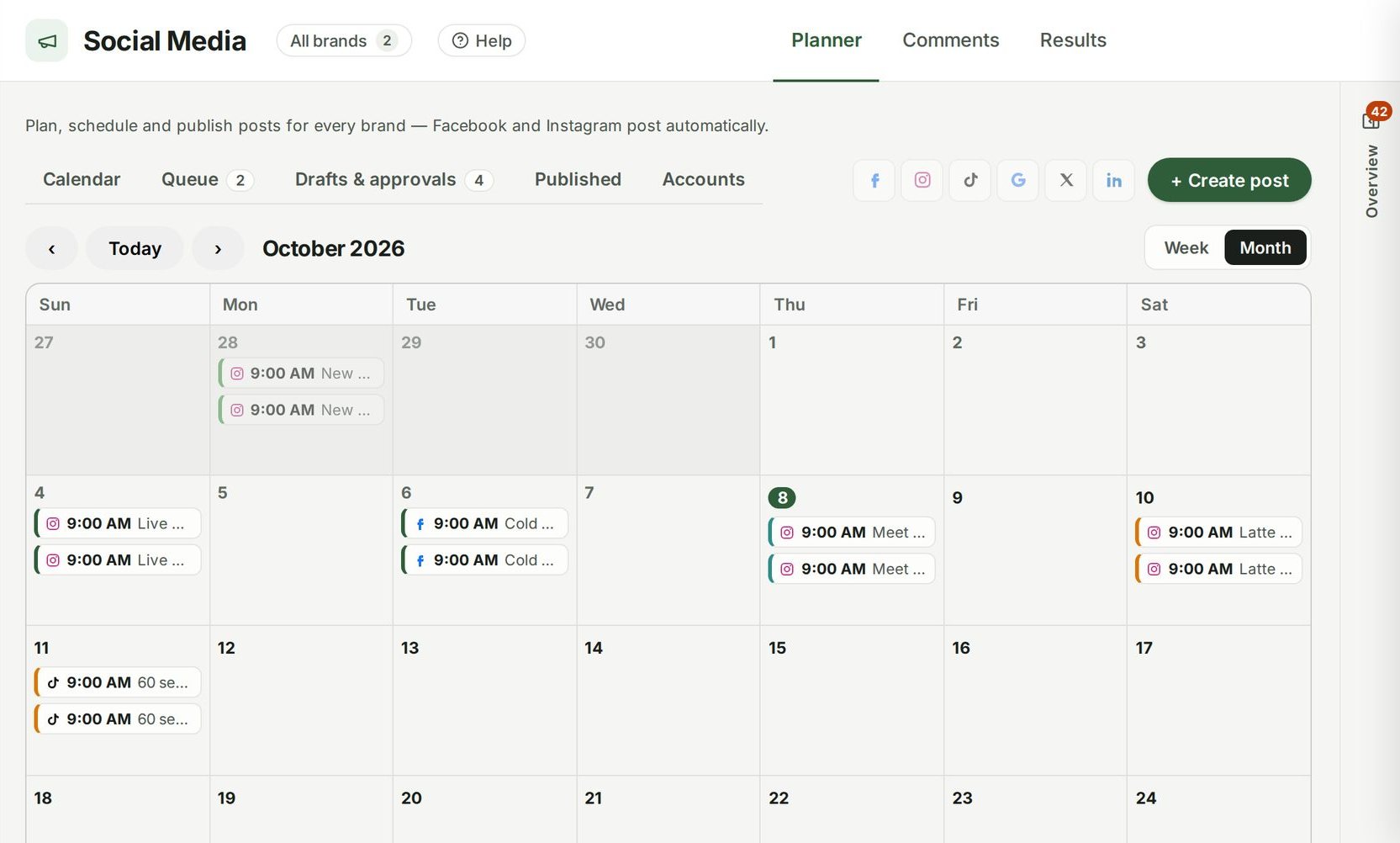The height and width of the screenshot is (843, 1400).
Task: Click the October 2026 month heading
Action: click(334, 248)
